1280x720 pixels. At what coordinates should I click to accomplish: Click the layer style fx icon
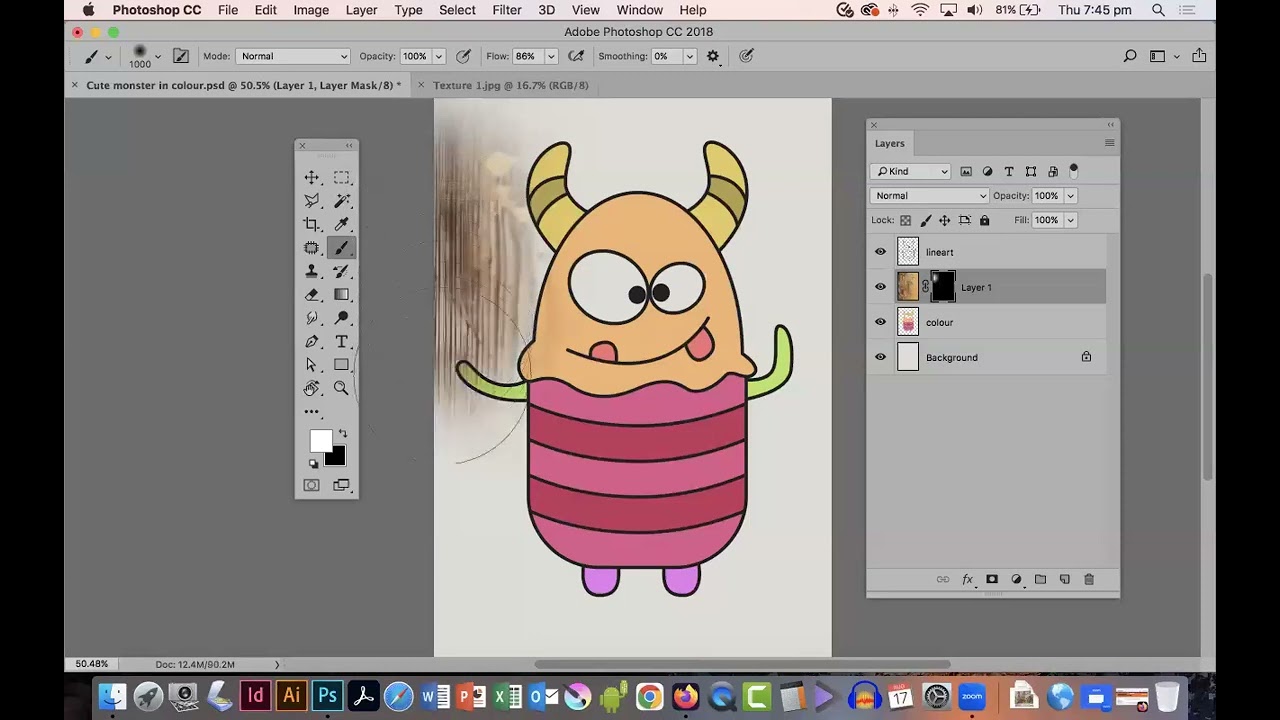pos(967,579)
